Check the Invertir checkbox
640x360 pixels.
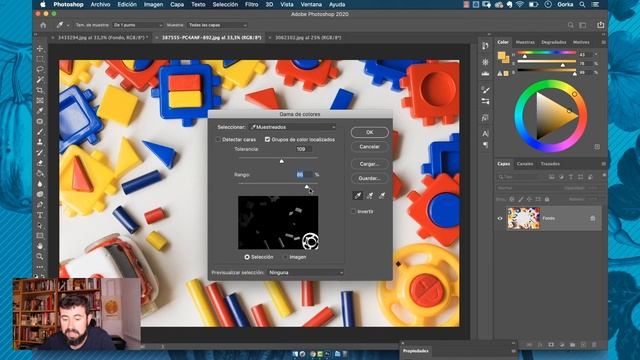click(x=353, y=211)
